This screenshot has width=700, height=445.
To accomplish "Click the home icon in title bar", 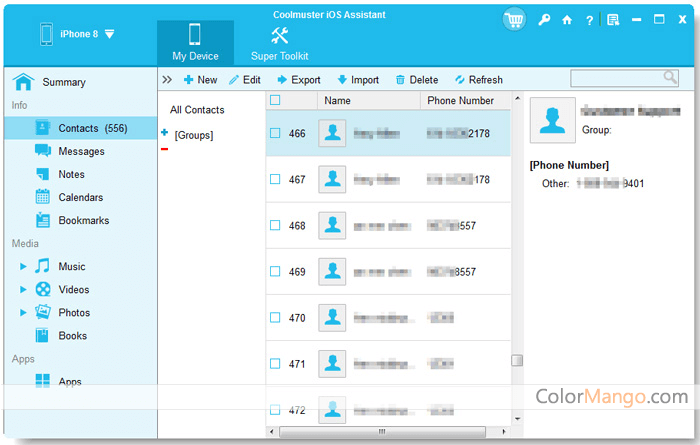I will coord(567,20).
